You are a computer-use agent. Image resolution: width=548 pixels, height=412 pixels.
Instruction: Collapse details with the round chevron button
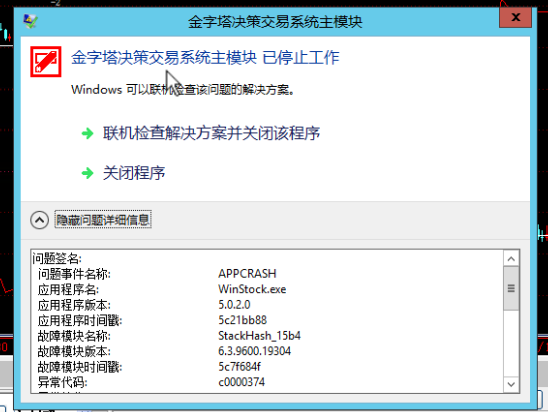pyautogui.click(x=39, y=220)
